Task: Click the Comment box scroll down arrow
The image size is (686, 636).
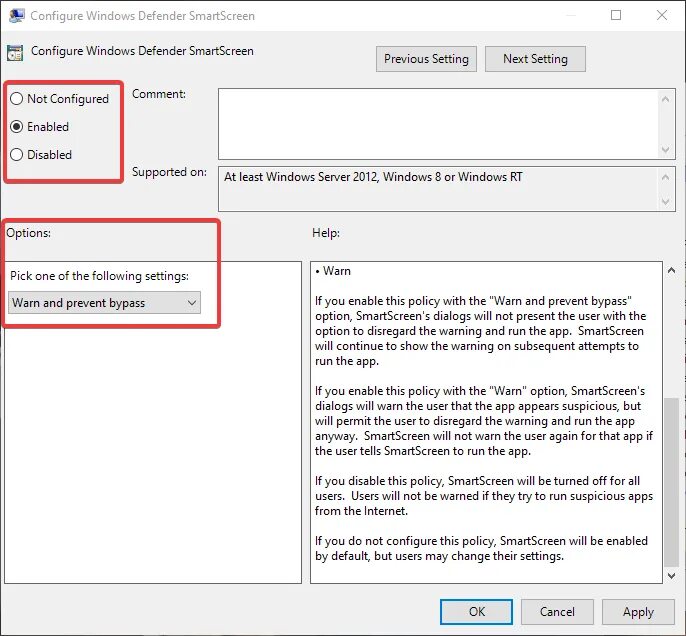Action: [x=665, y=150]
